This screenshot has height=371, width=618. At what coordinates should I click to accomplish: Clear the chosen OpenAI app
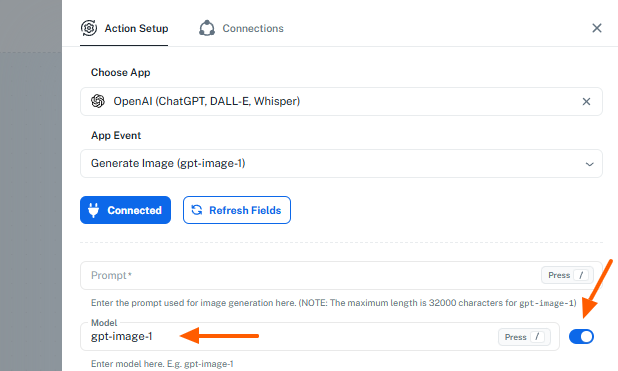tap(586, 101)
